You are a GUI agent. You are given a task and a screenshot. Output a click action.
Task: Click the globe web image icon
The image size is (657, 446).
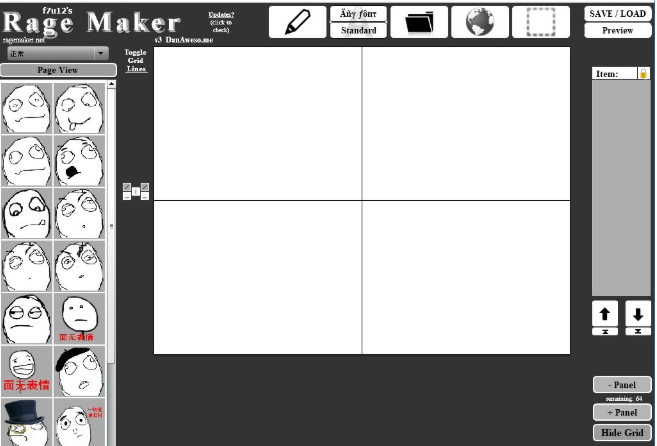tap(480, 22)
